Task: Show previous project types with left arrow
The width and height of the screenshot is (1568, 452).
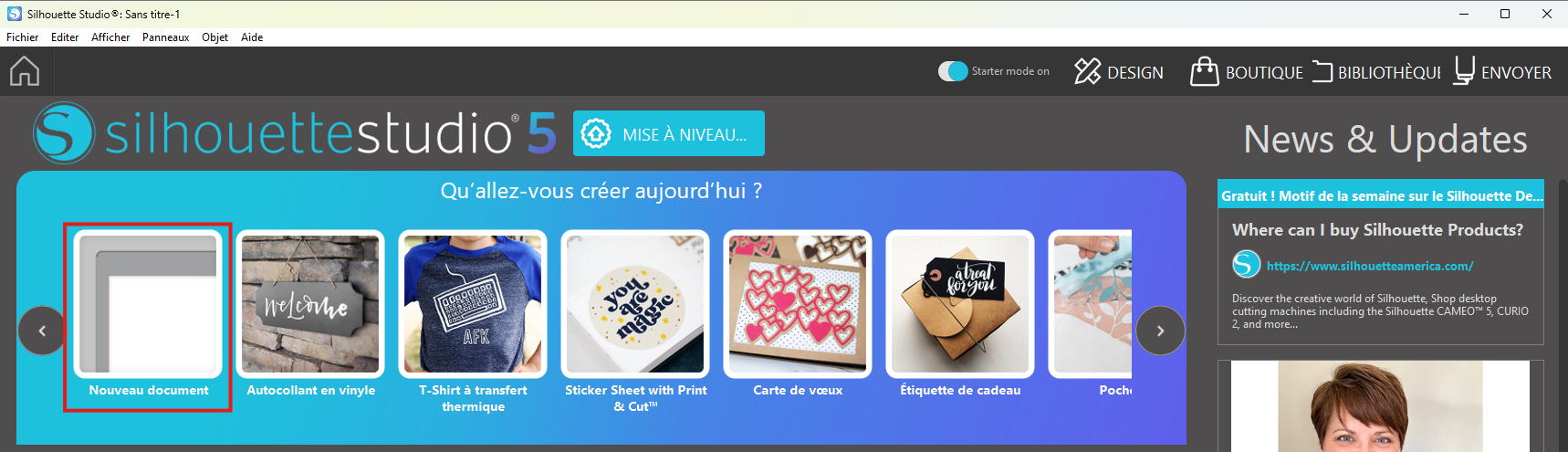Action: (x=42, y=331)
